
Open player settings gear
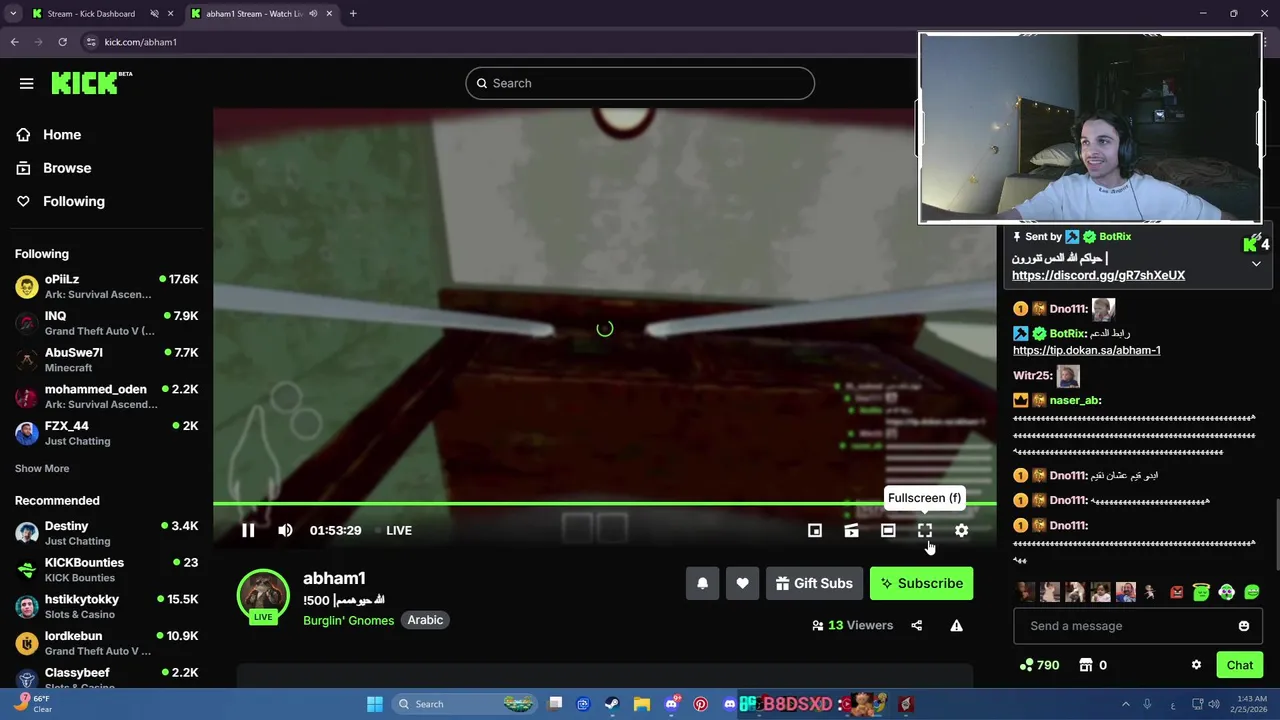(x=961, y=530)
